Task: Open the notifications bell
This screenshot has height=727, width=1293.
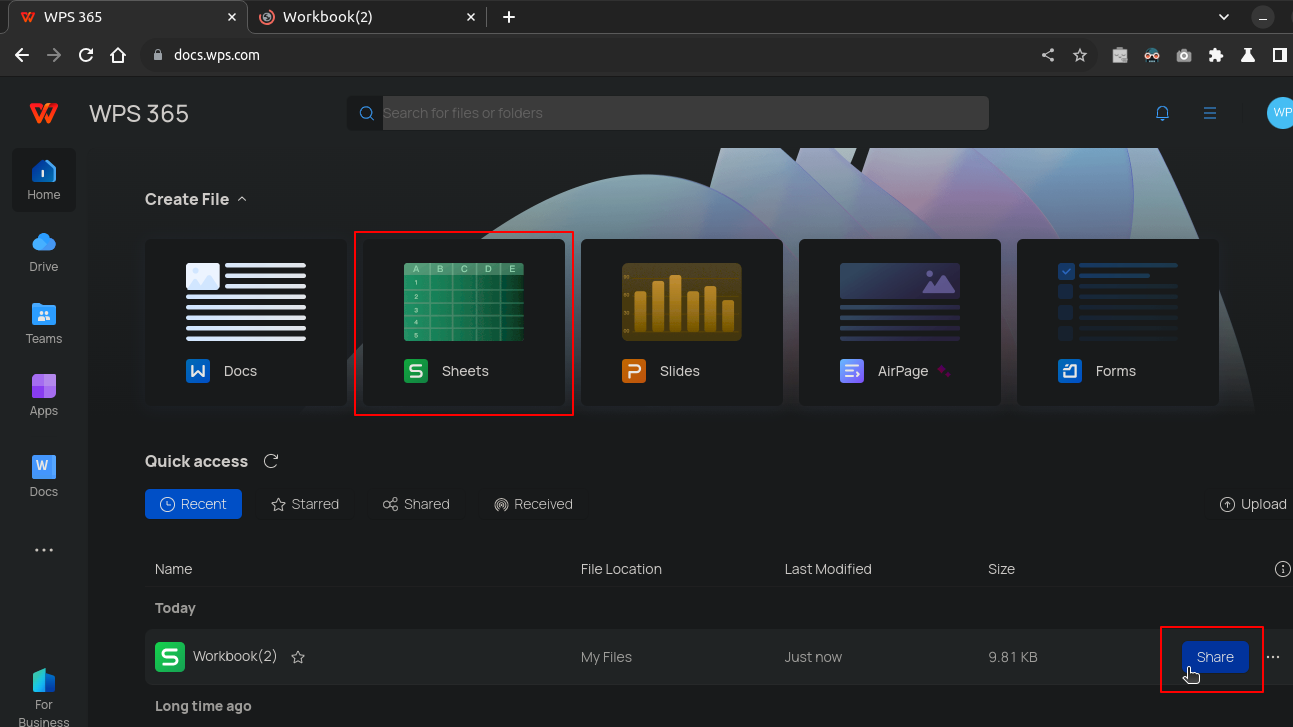Action: point(1162,113)
